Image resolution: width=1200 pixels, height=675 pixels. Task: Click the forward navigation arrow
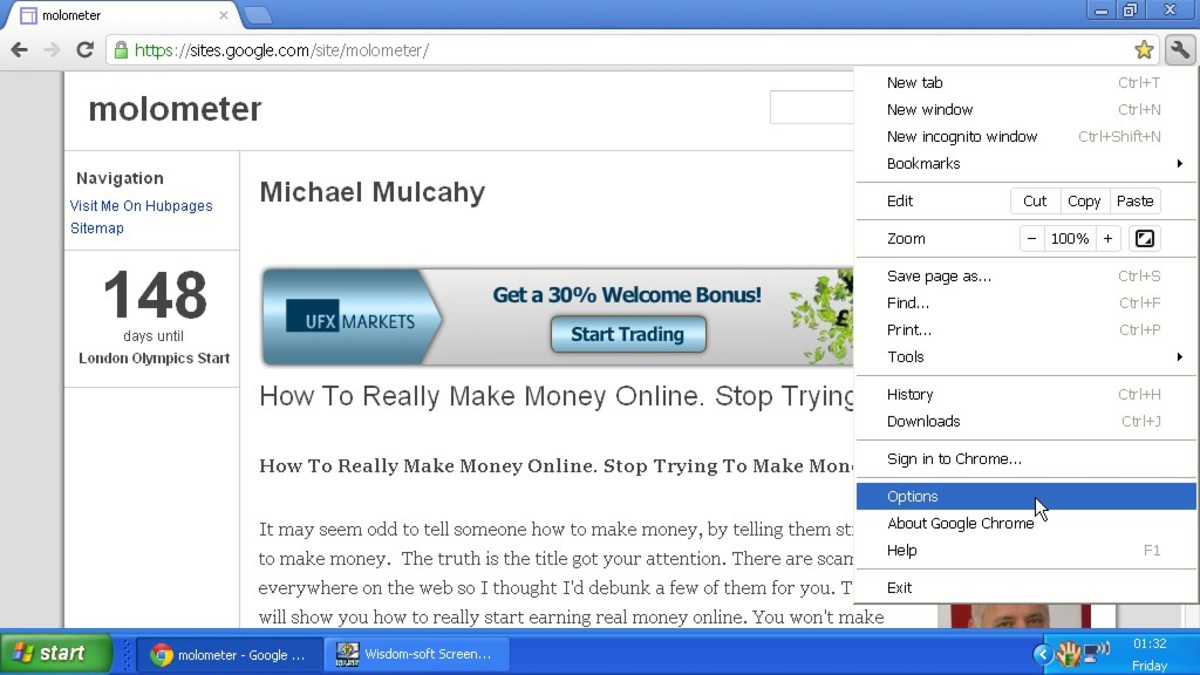(x=50, y=49)
